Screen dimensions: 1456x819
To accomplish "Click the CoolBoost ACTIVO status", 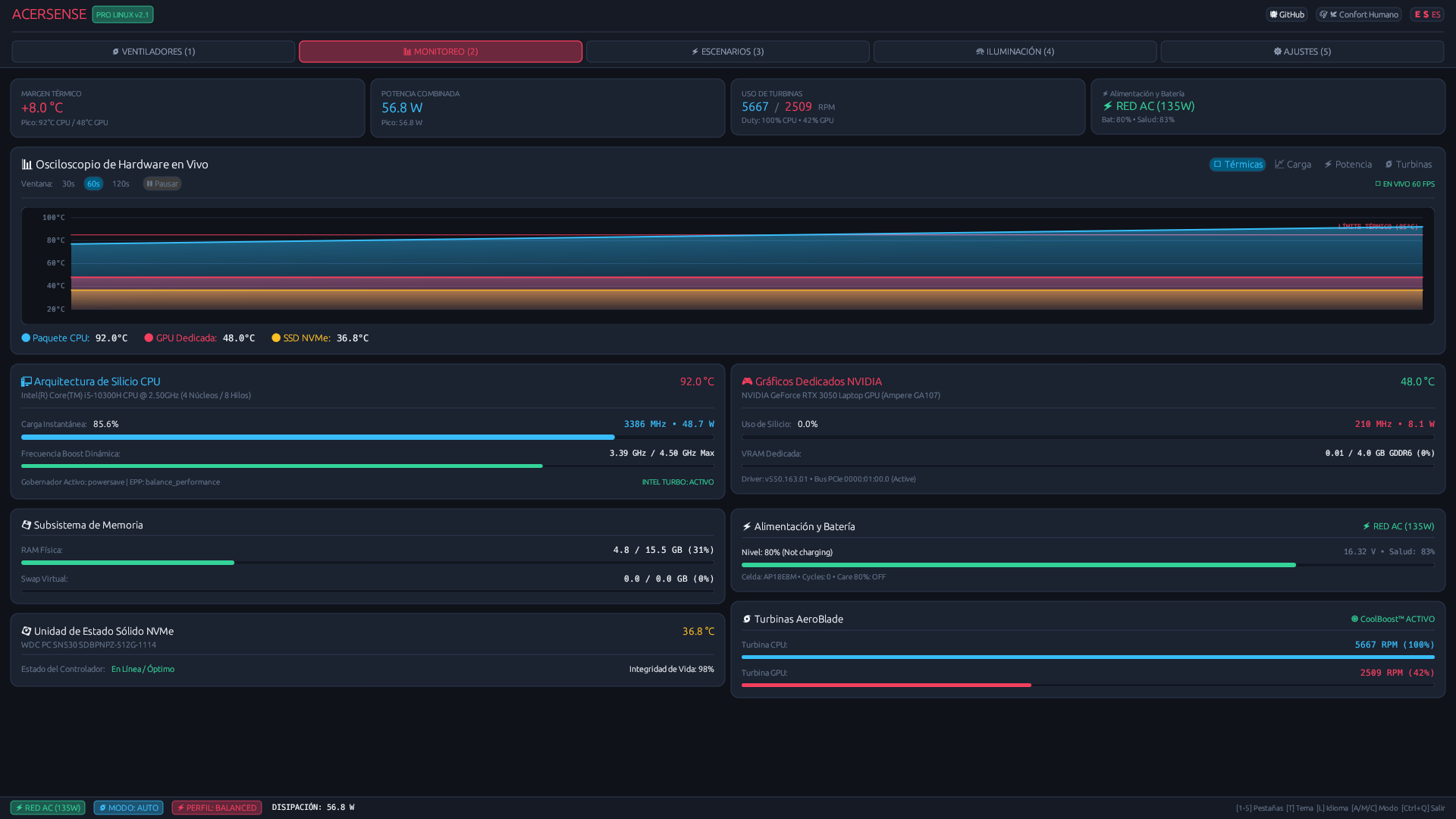I will tap(1393, 619).
